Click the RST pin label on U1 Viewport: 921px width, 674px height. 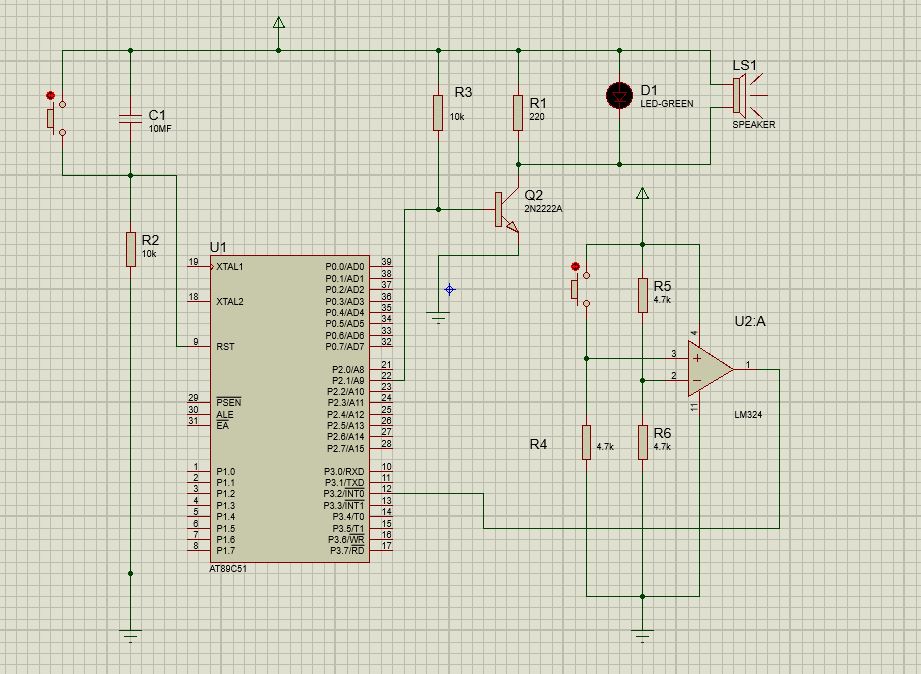(x=225, y=346)
